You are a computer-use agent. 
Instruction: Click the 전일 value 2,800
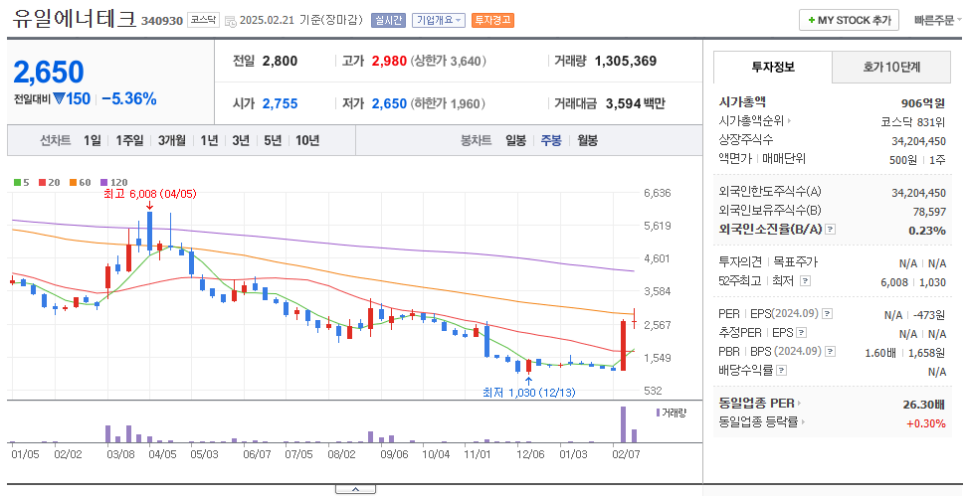click(280, 61)
